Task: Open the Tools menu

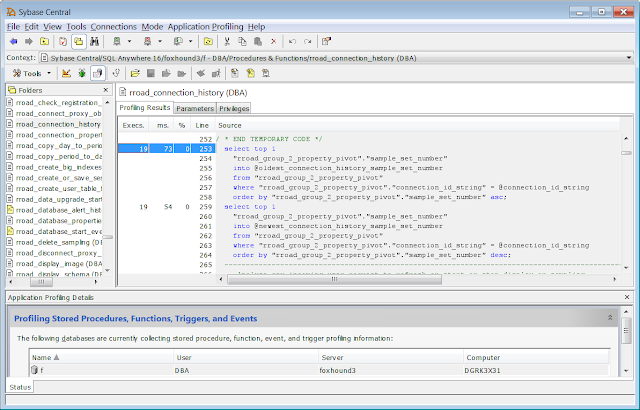Action: tap(76, 27)
